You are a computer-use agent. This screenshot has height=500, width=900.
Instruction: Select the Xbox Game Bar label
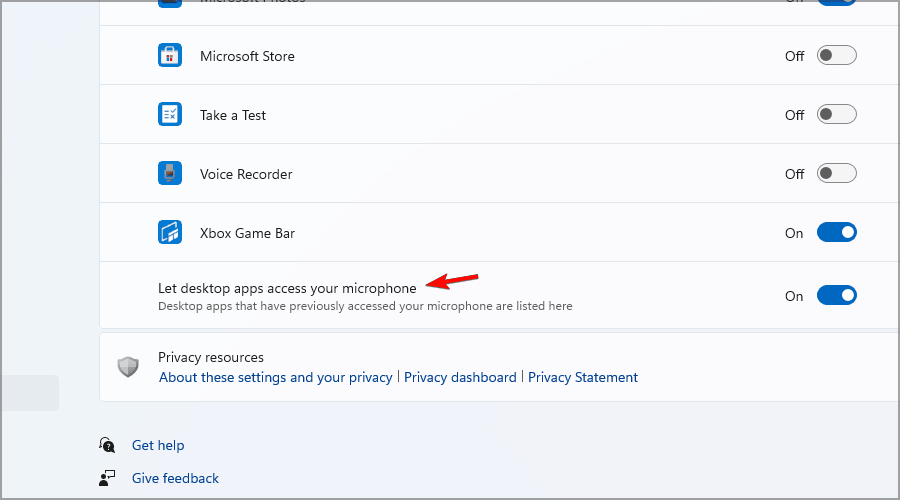click(x=247, y=233)
